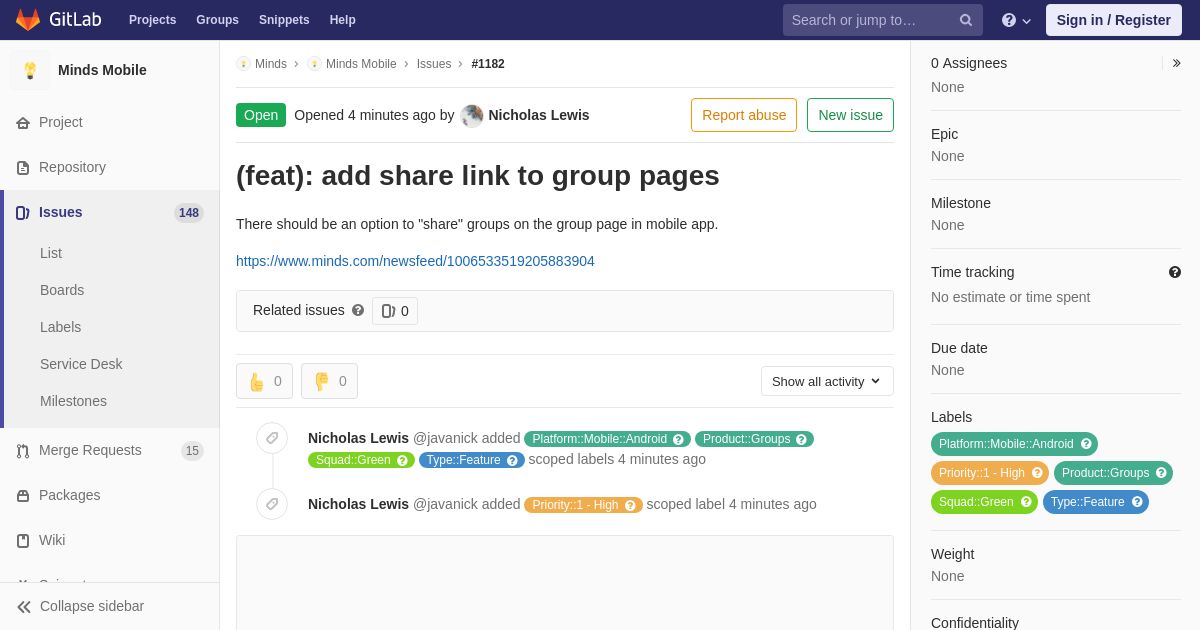Click Nicholas Lewis author name in header
The width and height of the screenshot is (1200, 630).
pos(539,115)
